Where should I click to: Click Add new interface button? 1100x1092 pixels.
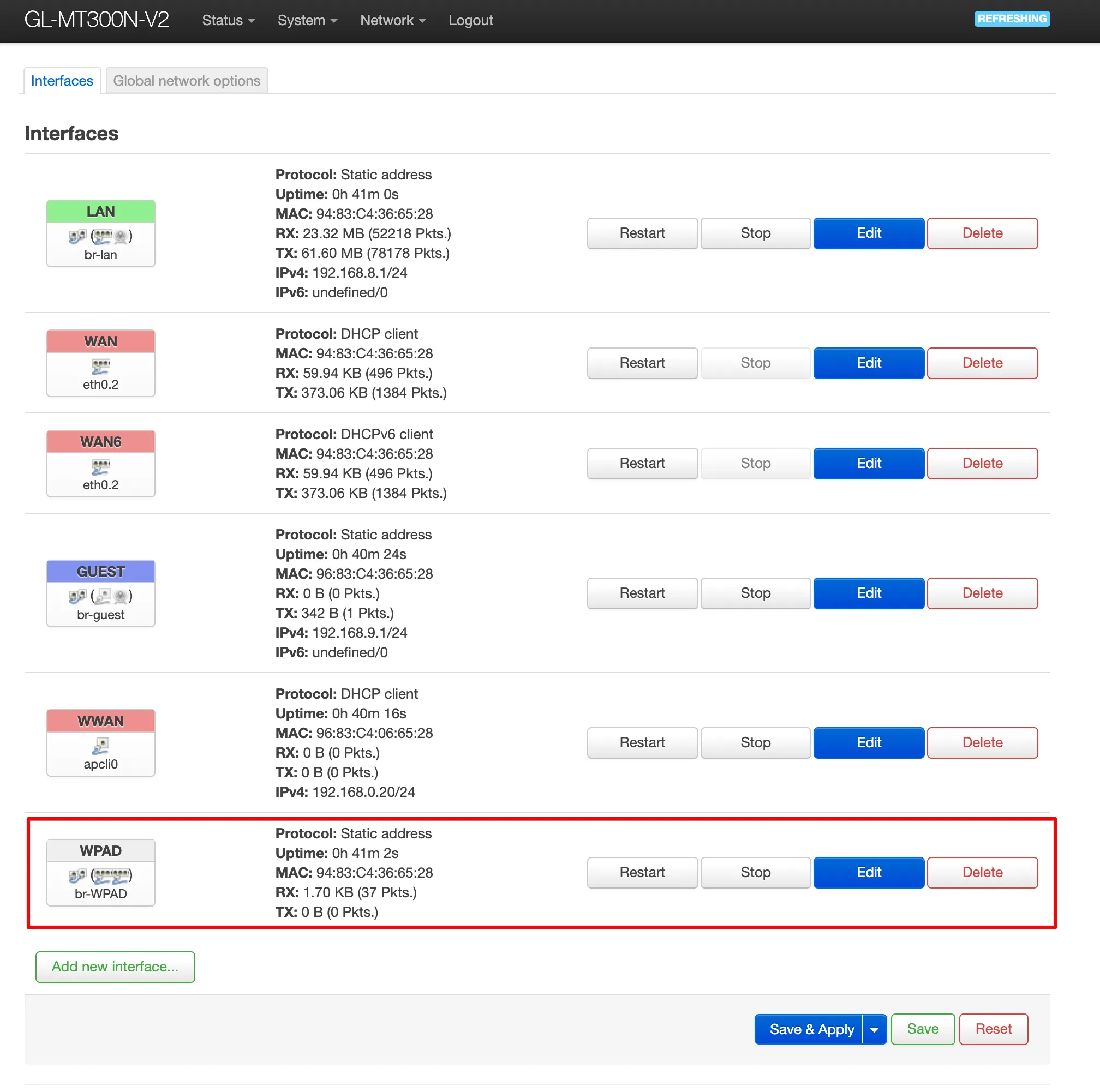coord(115,967)
